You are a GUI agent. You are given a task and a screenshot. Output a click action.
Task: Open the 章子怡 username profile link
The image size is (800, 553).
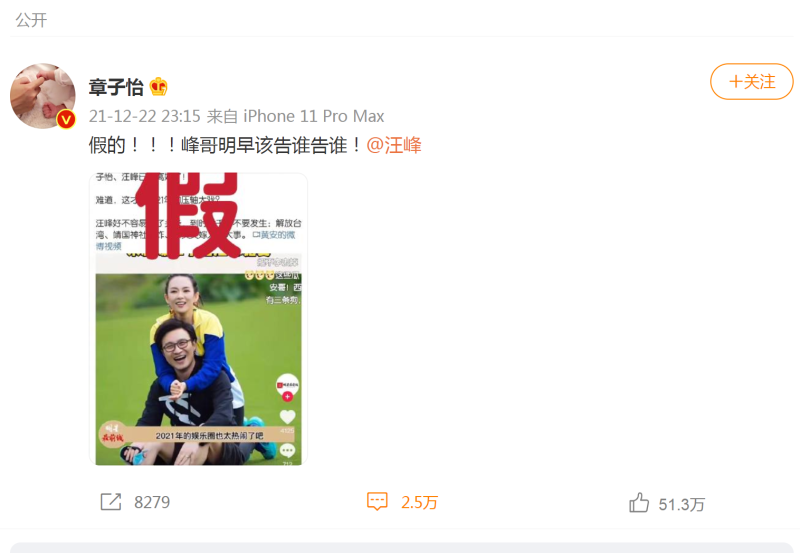116,87
